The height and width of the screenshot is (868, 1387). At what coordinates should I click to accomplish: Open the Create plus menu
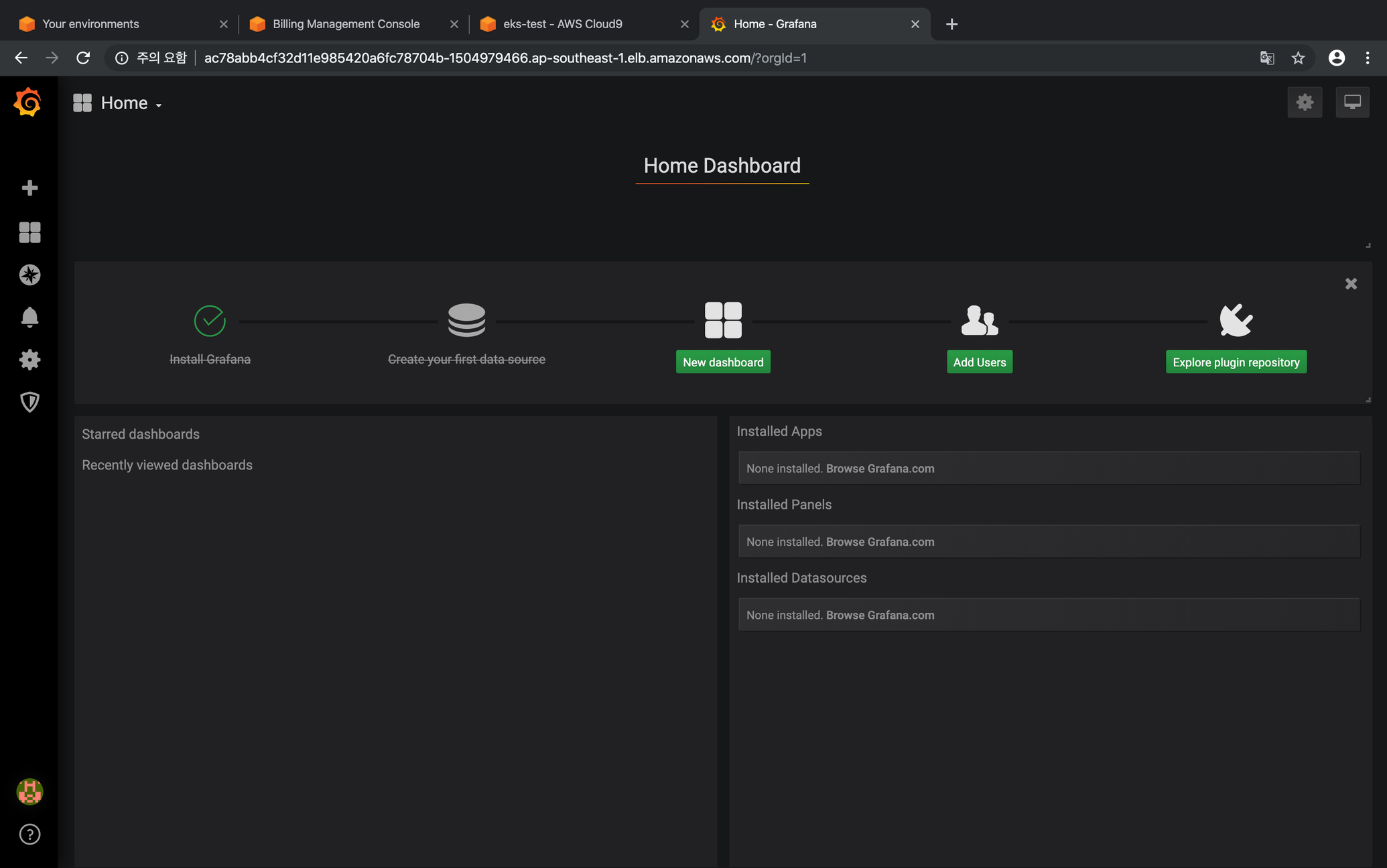pyautogui.click(x=29, y=188)
